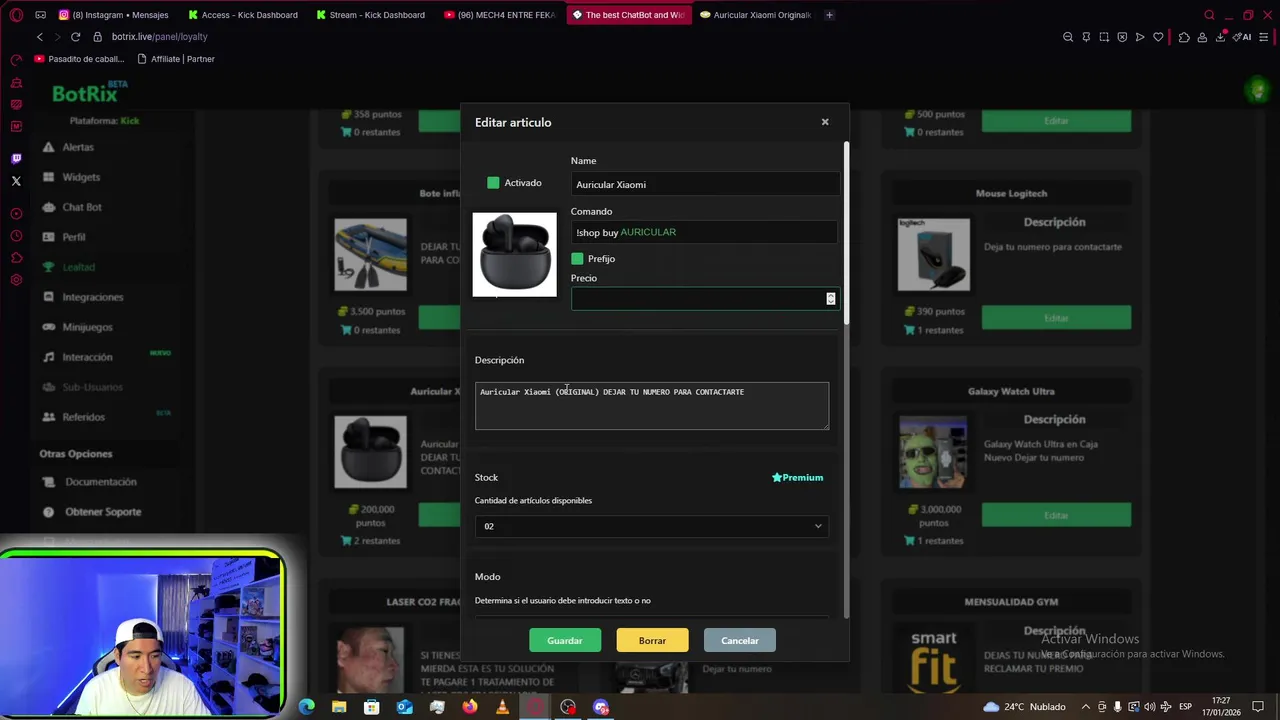1280x720 pixels.
Task: Click the Widgets grid icon
Action: point(48,177)
